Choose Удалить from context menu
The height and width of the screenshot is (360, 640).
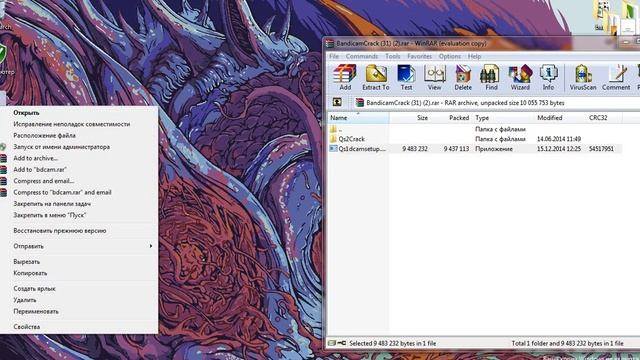point(79,300)
